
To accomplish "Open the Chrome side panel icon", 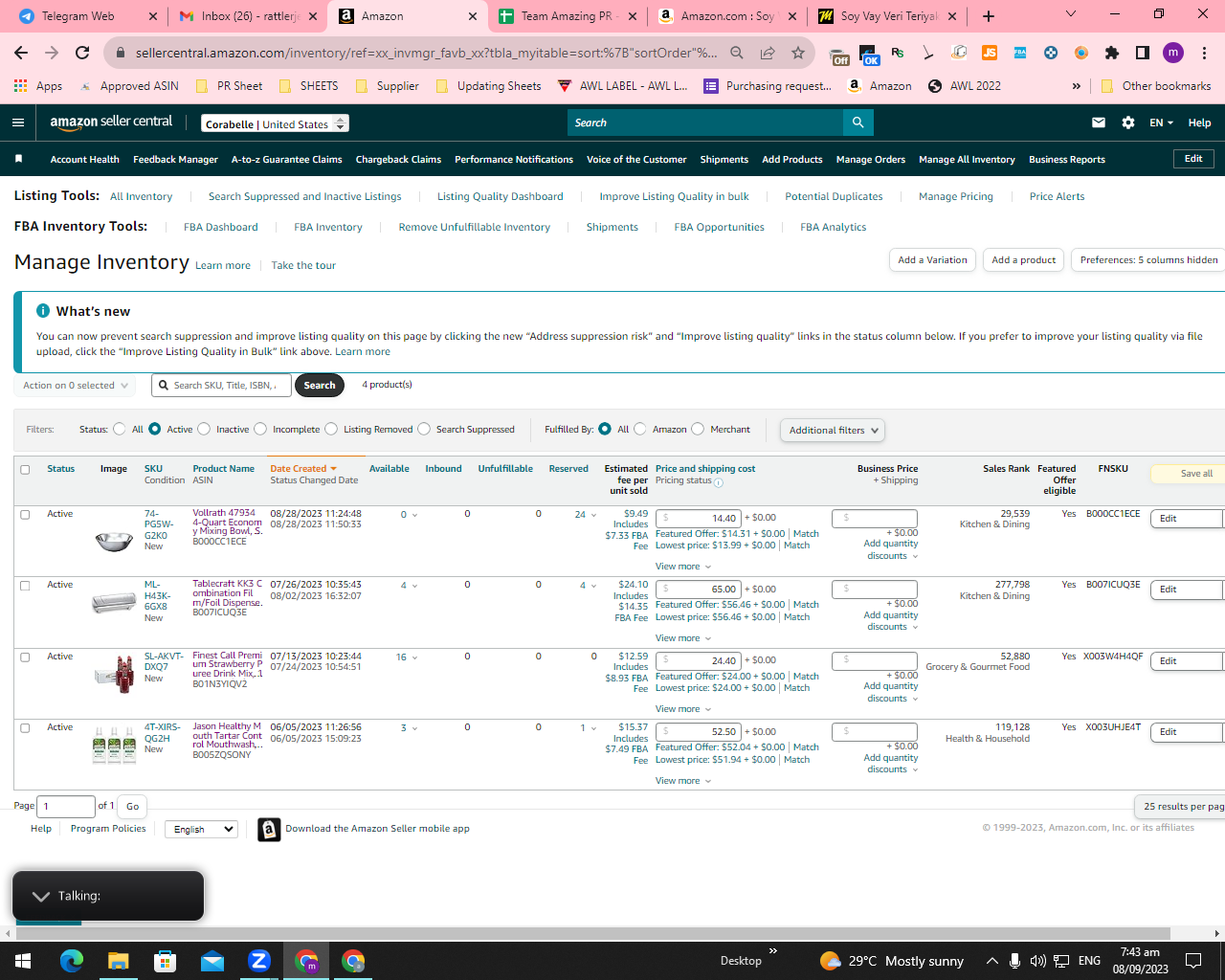I will click(x=1142, y=53).
